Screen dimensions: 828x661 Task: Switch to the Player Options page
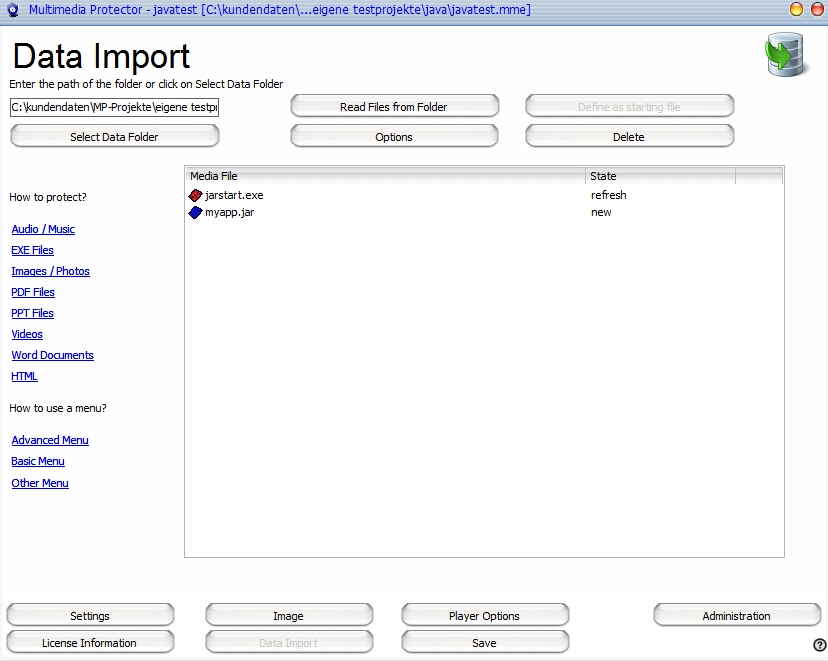click(484, 616)
